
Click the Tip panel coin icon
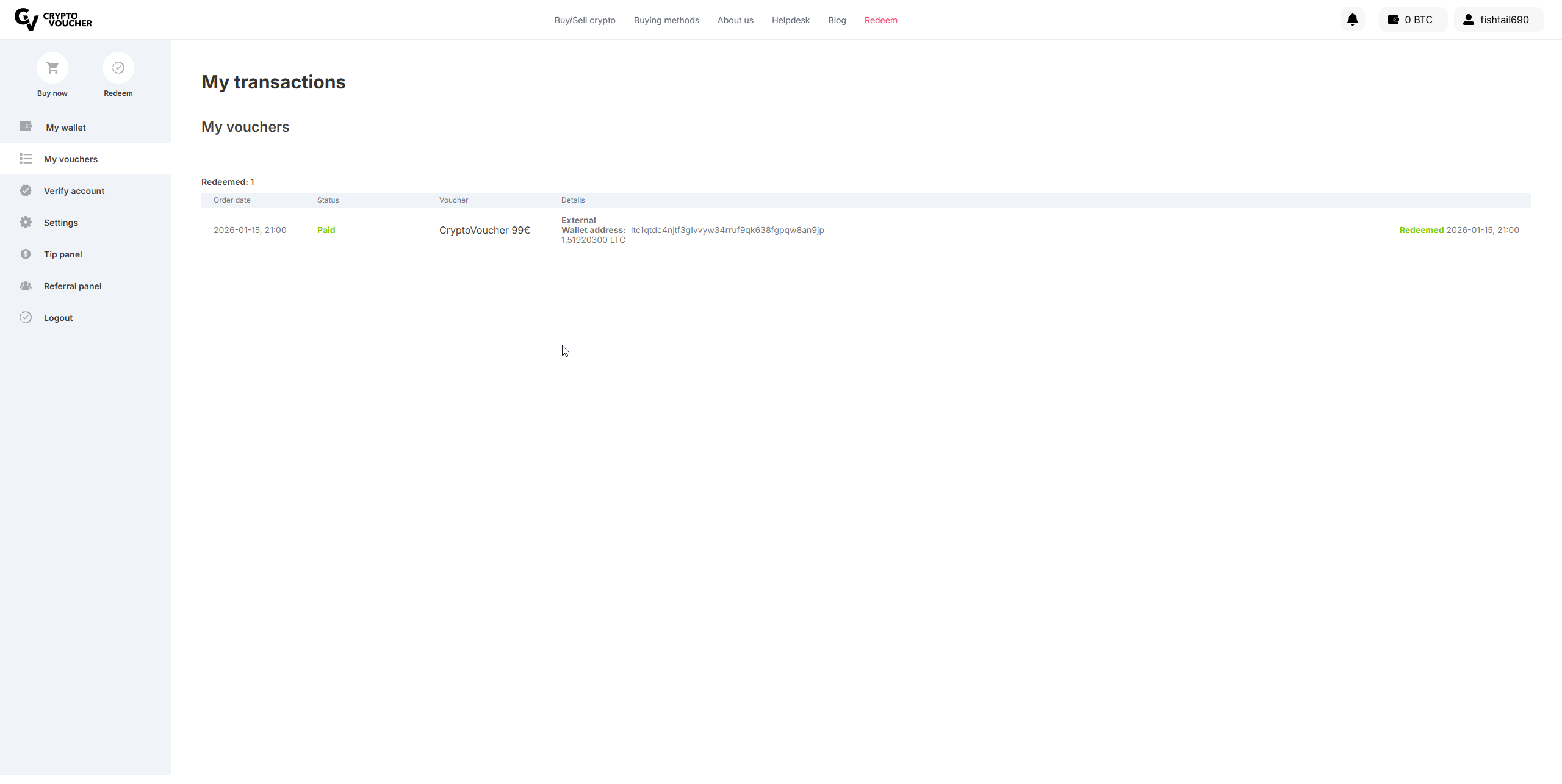[26, 254]
